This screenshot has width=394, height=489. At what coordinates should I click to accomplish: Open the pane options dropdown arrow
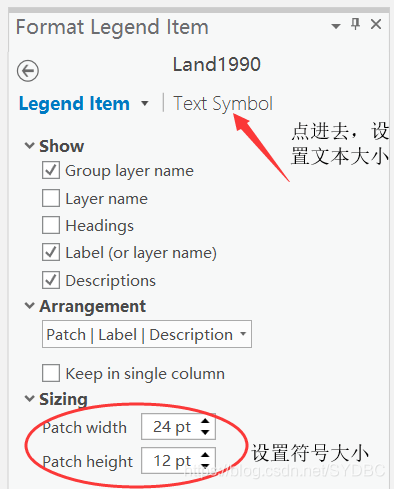coord(336,26)
